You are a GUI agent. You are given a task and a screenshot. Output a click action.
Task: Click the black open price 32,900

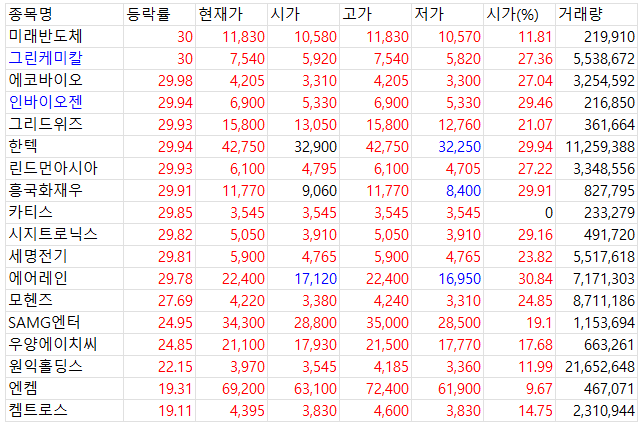(x=315, y=147)
